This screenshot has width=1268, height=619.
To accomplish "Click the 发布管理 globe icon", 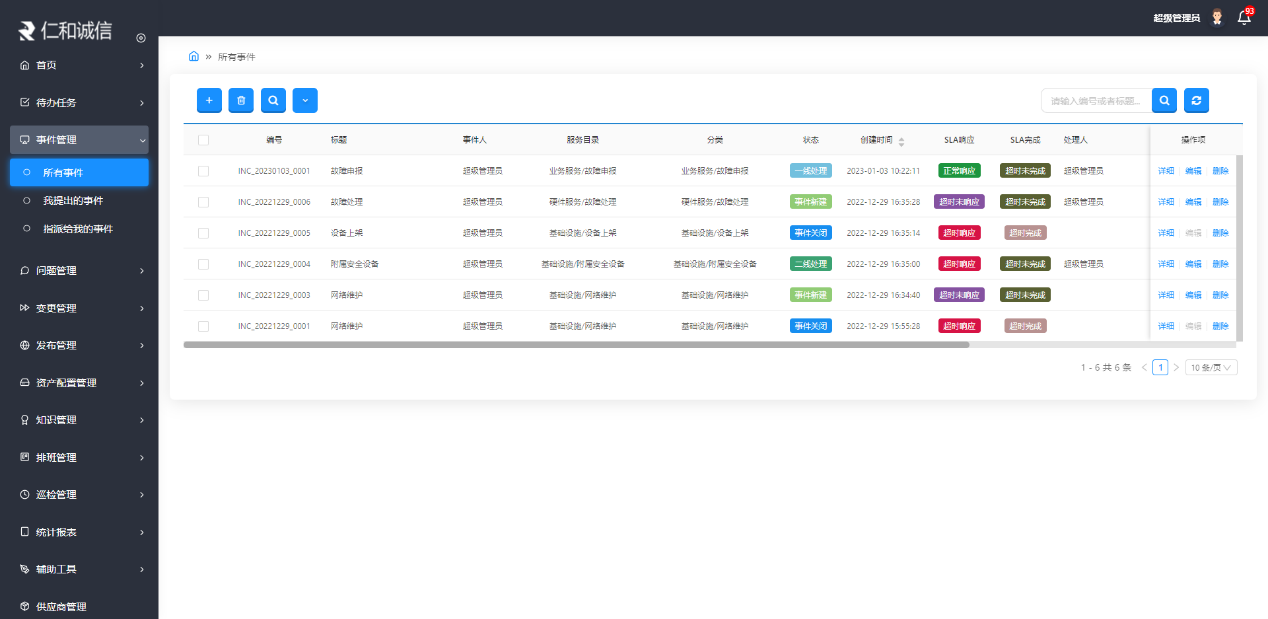I will click(x=25, y=345).
